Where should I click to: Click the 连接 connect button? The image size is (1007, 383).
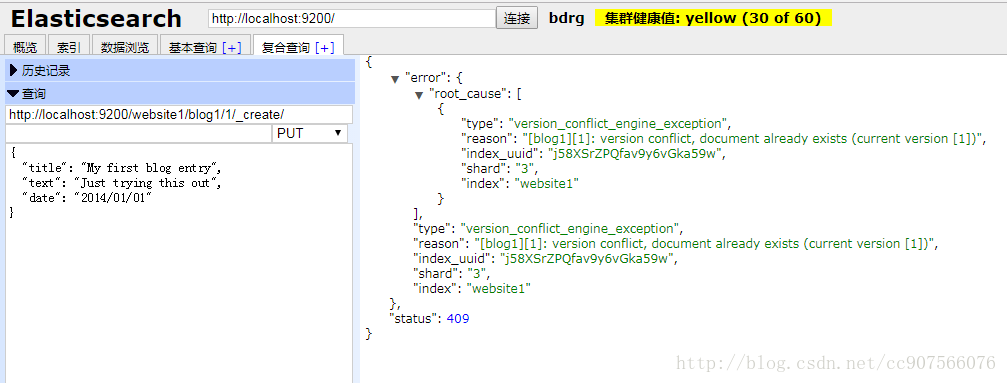coord(516,18)
